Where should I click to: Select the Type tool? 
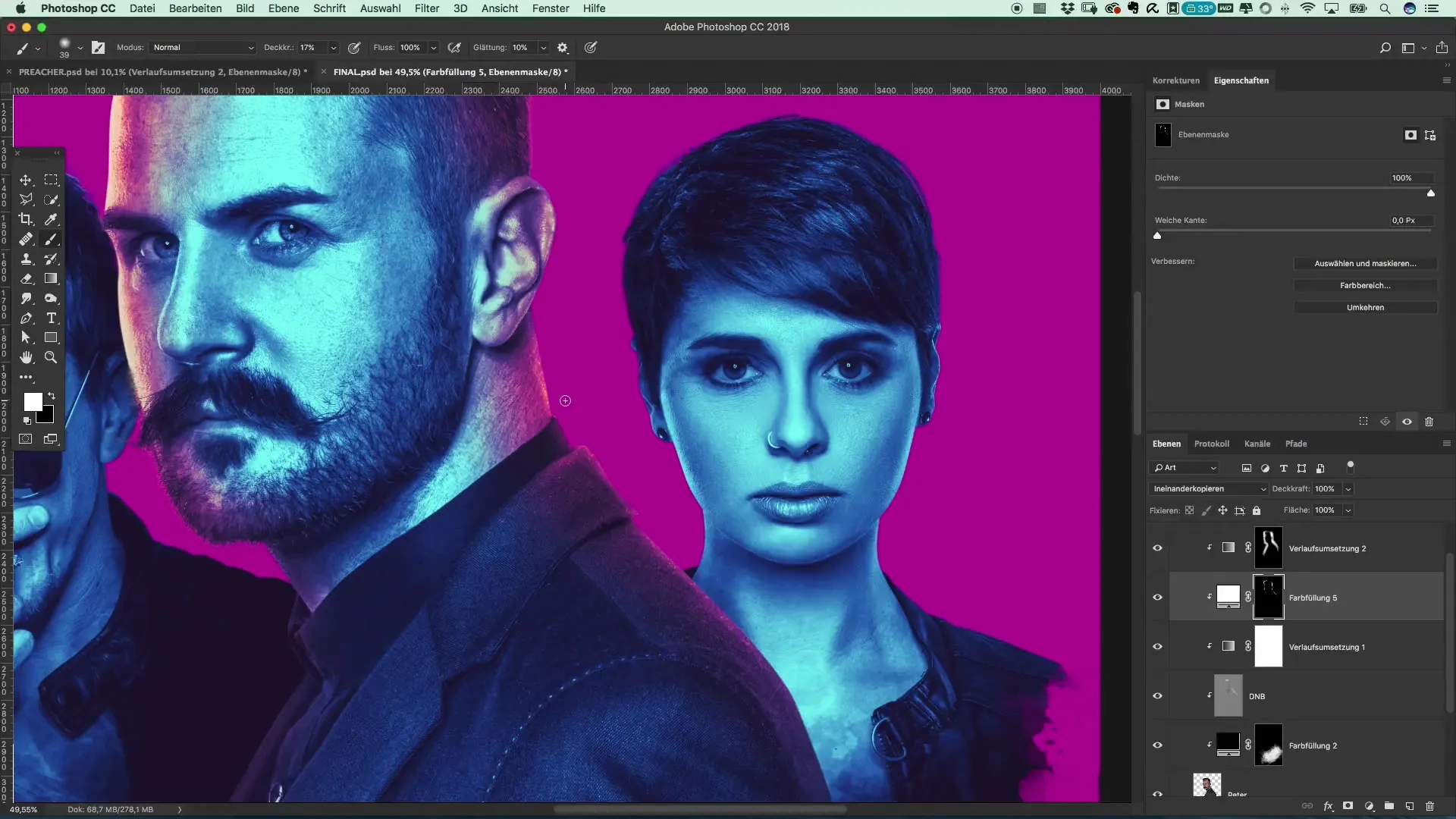(51, 318)
